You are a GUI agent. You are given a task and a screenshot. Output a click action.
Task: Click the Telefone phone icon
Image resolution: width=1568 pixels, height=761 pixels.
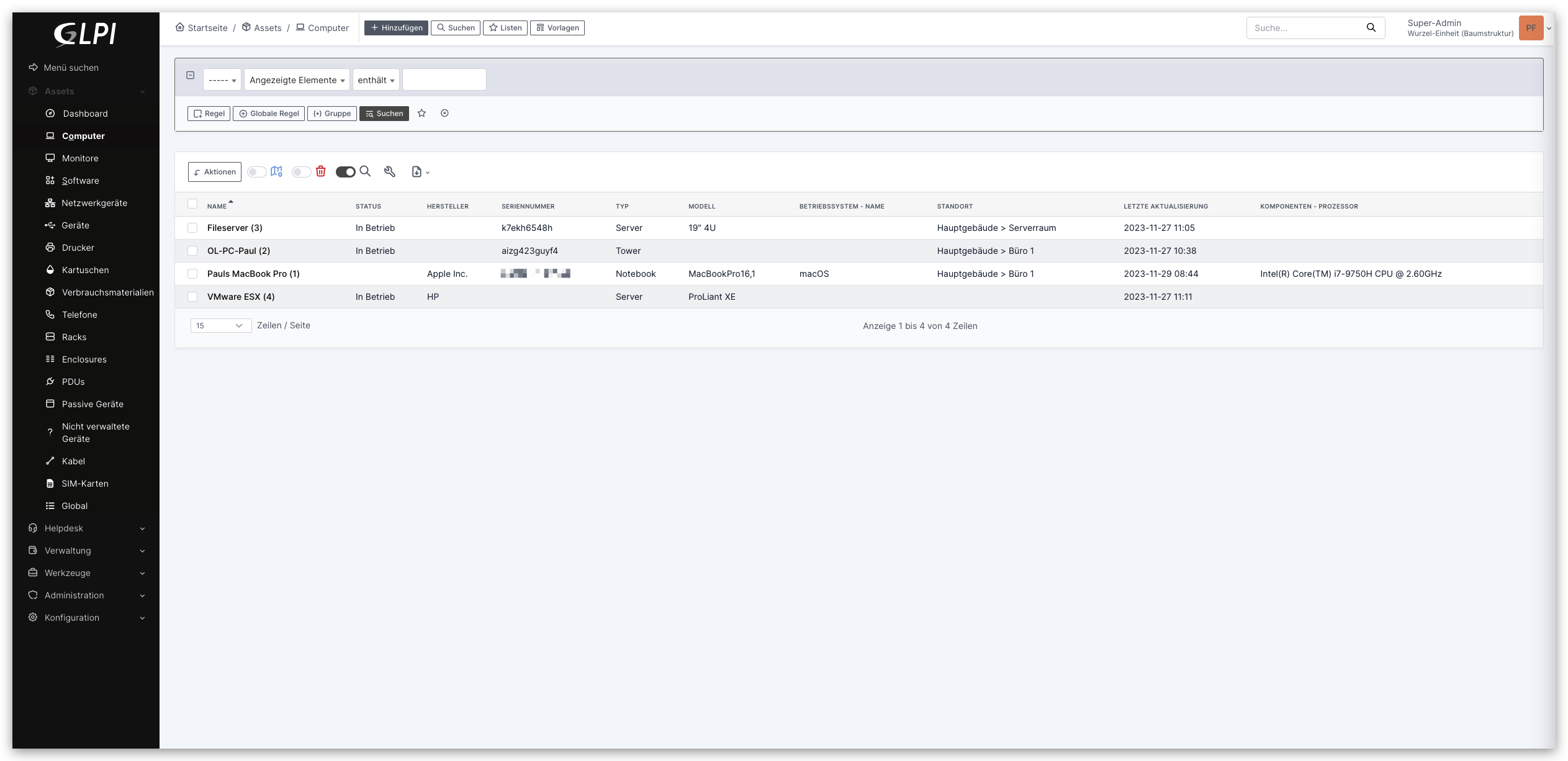coord(50,315)
